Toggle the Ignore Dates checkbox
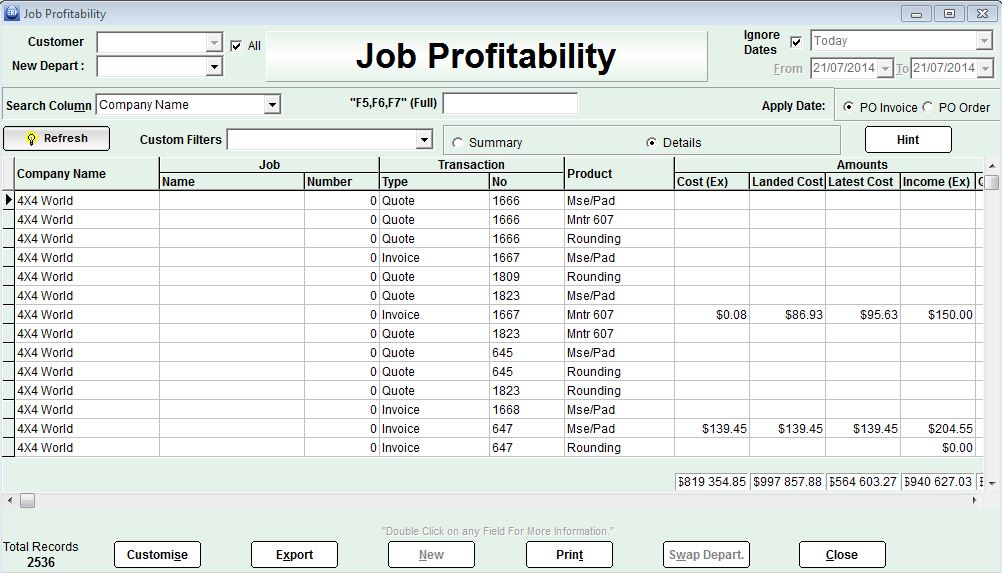Image resolution: width=1002 pixels, height=573 pixels. click(796, 42)
